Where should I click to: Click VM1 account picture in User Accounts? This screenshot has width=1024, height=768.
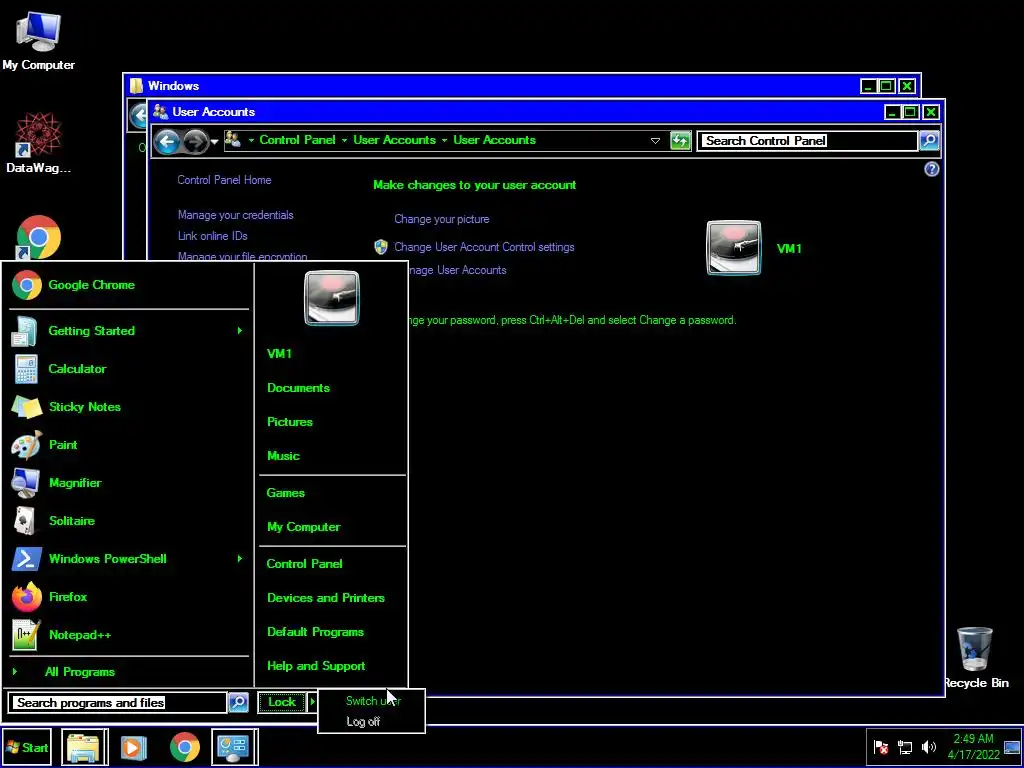point(733,248)
